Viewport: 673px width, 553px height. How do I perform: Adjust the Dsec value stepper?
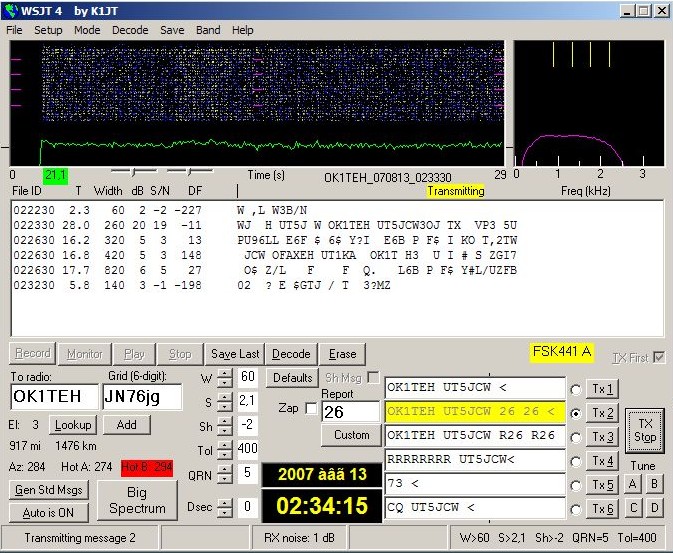click(225, 507)
